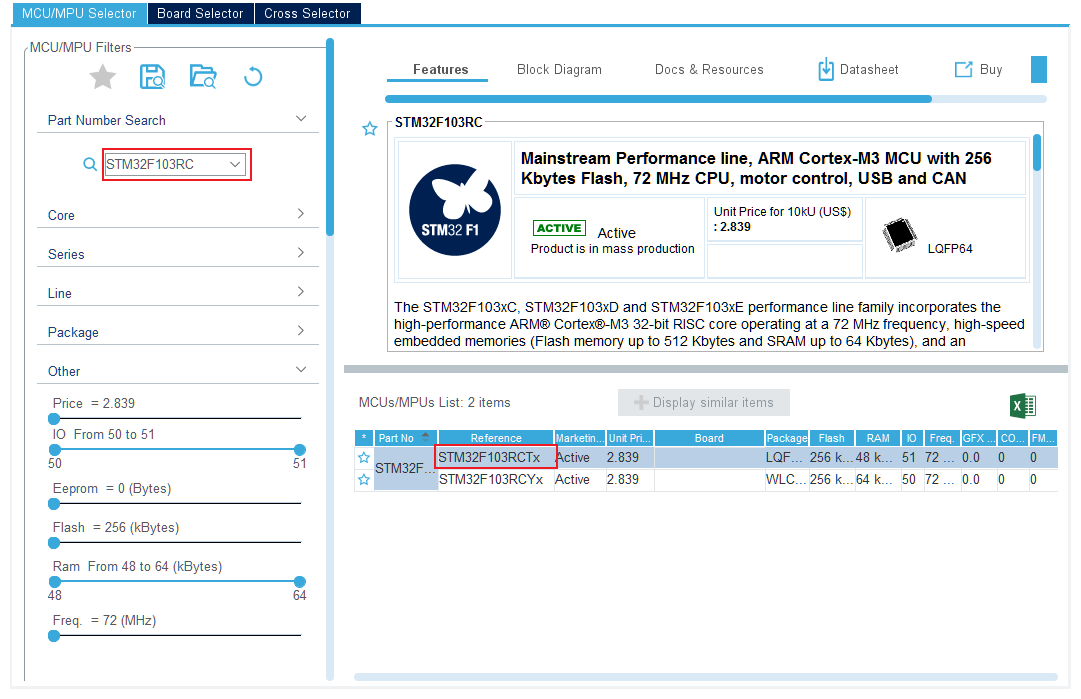This screenshot has width=1081, height=699.
Task: Switch to Board Selector tab
Action: click(200, 13)
